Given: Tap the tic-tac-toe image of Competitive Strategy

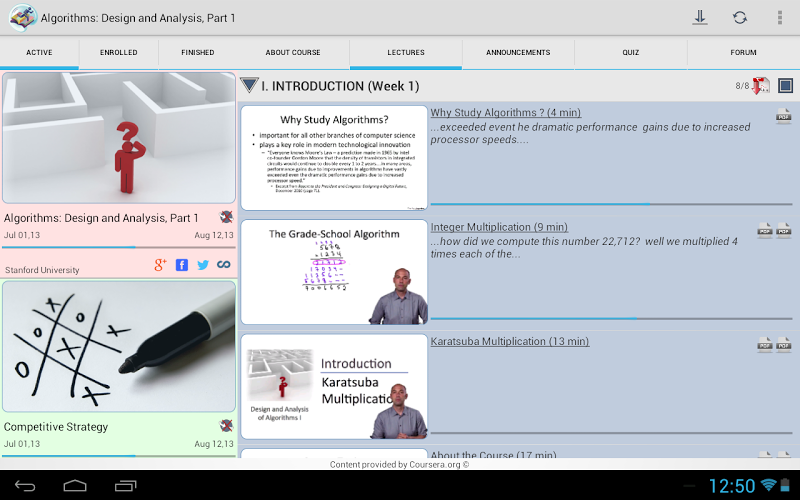Looking at the screenshot, I should point(119,346).
